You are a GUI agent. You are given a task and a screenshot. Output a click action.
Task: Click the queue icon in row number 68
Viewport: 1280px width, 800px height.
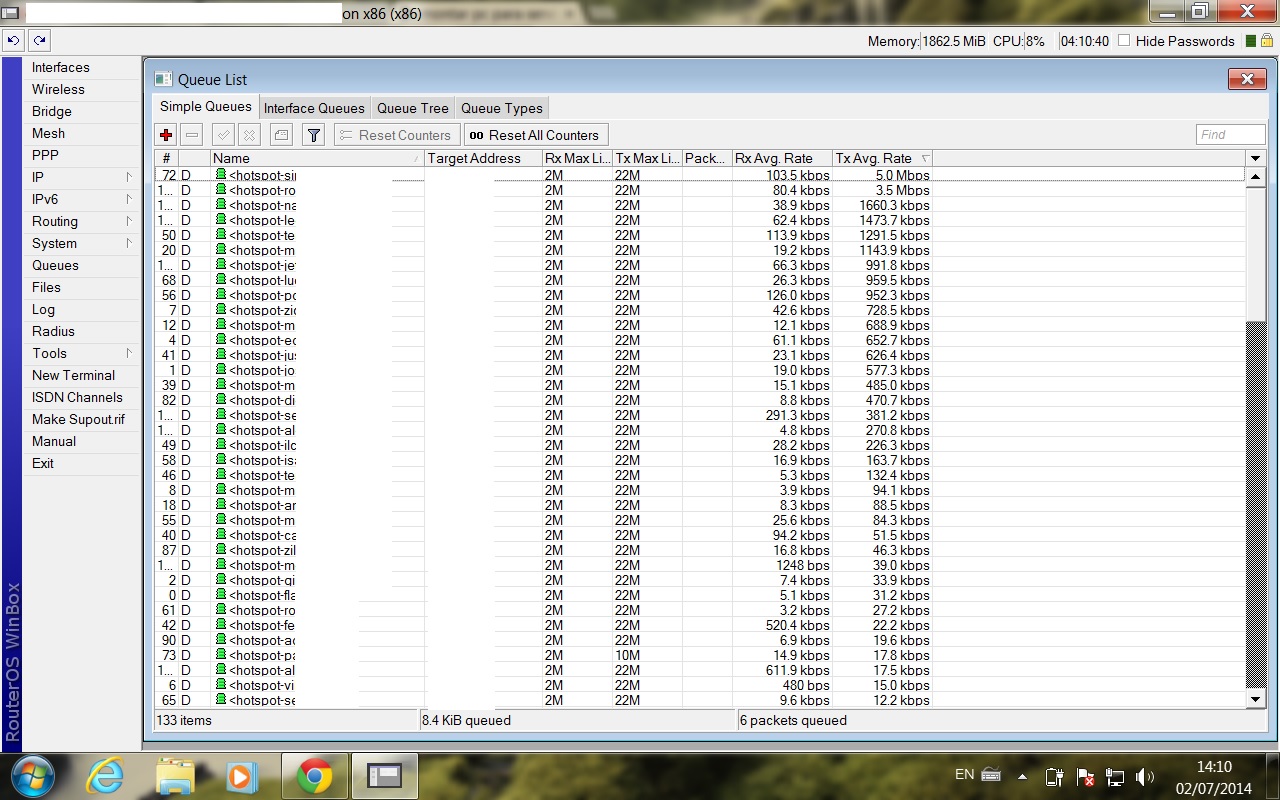point(221,280)
